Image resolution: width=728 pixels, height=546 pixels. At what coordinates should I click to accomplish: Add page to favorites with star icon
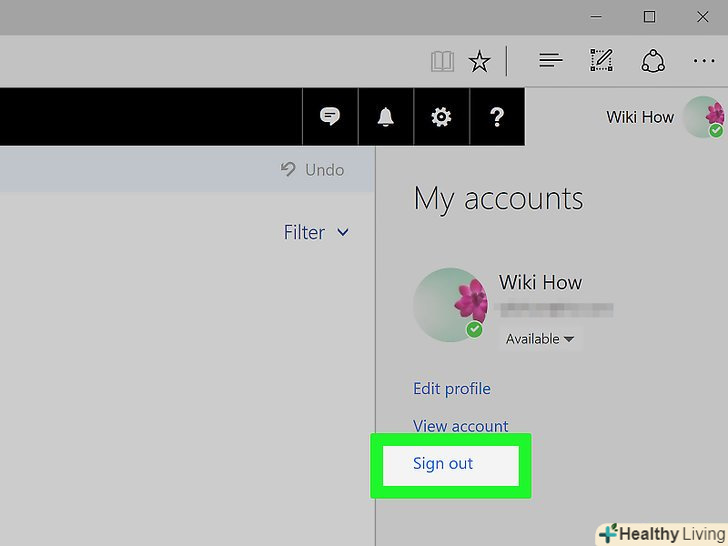pos(479,61)
